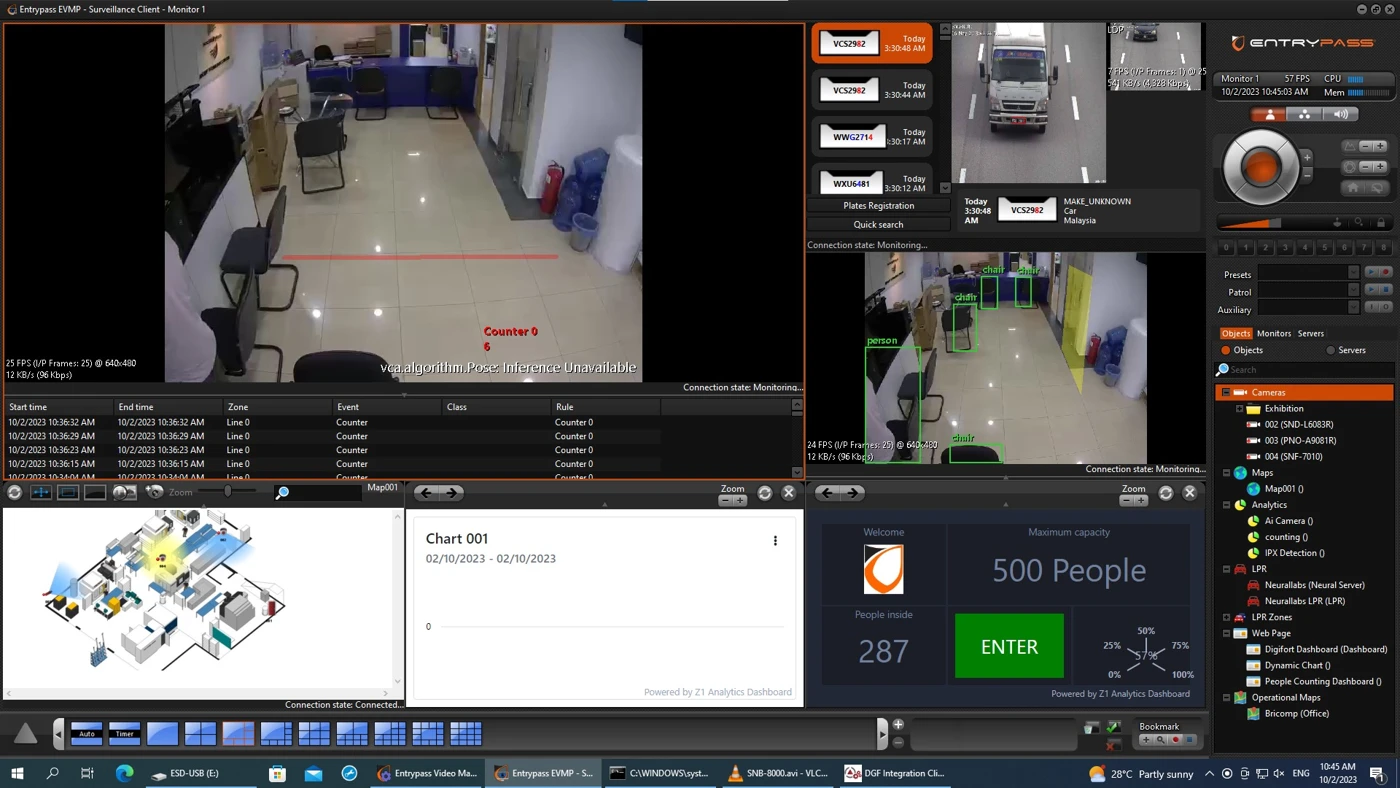This screenshot has width=1400, height=788.
Task: Open the Edge browser from the taskbar
Action: (125, 773)
